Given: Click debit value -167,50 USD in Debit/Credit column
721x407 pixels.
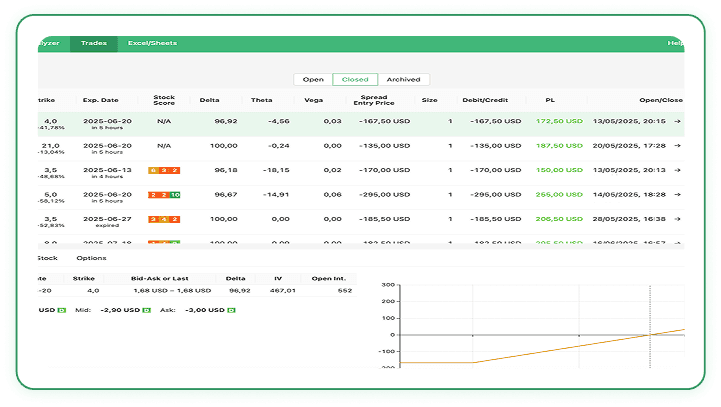Looking at the screenshot, I should tap(496, 121).
